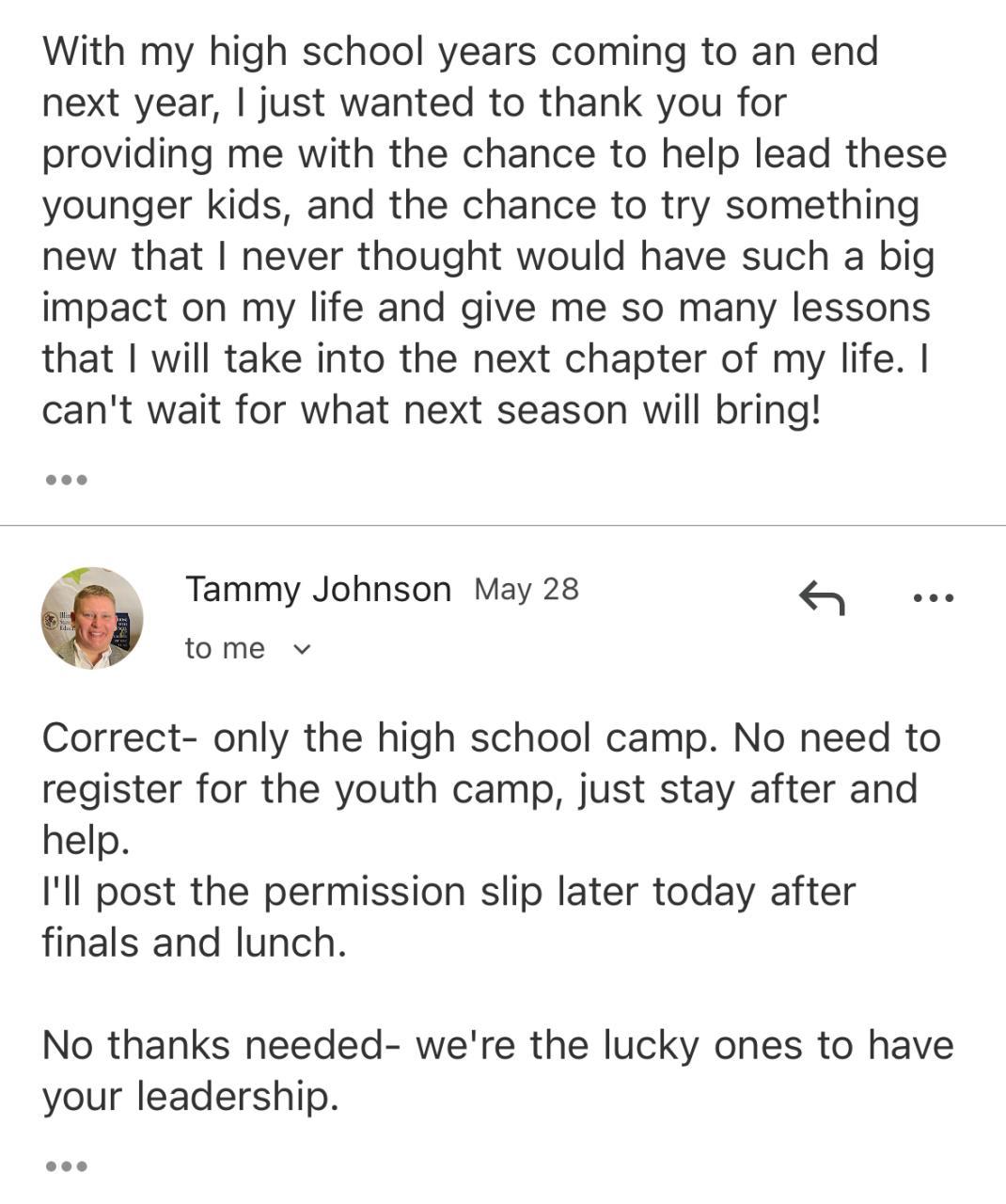Click the "I'll post the permission slip" line

click(x=448, y=892)
